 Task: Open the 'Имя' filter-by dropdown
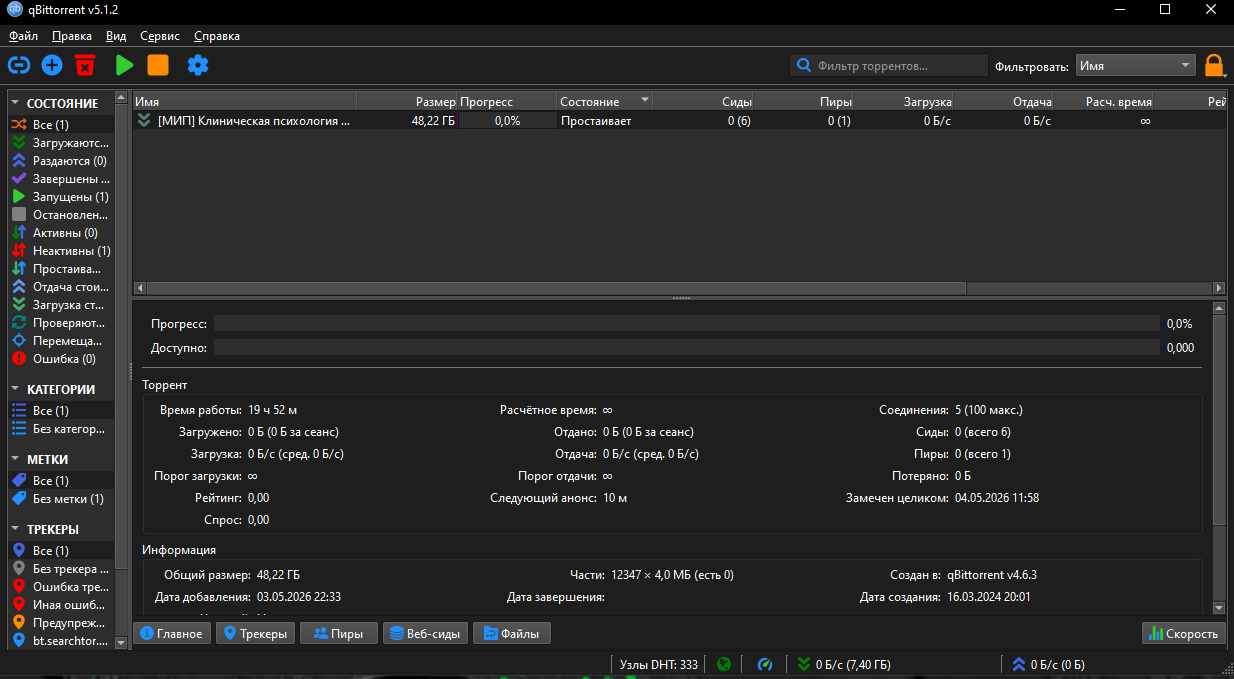click(1136, 66)
